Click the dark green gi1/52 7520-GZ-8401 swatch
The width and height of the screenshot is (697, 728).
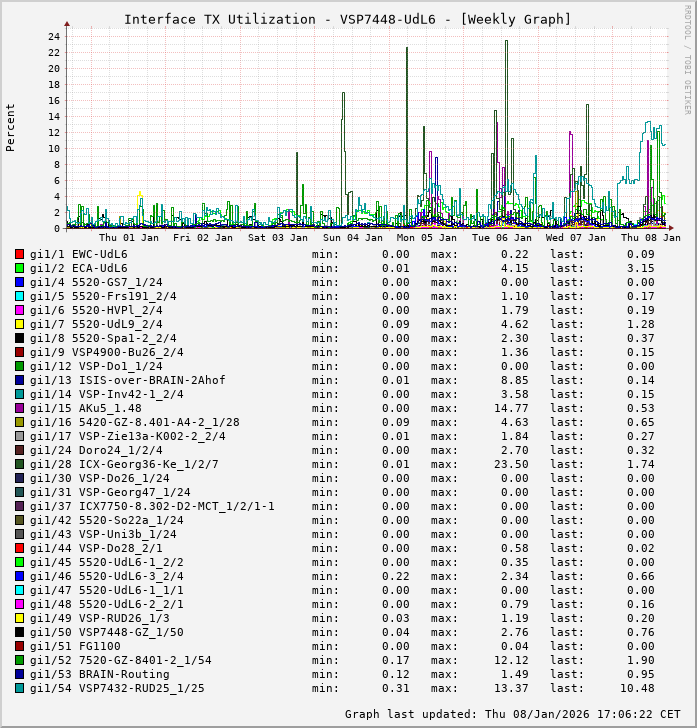coord(19,660)
